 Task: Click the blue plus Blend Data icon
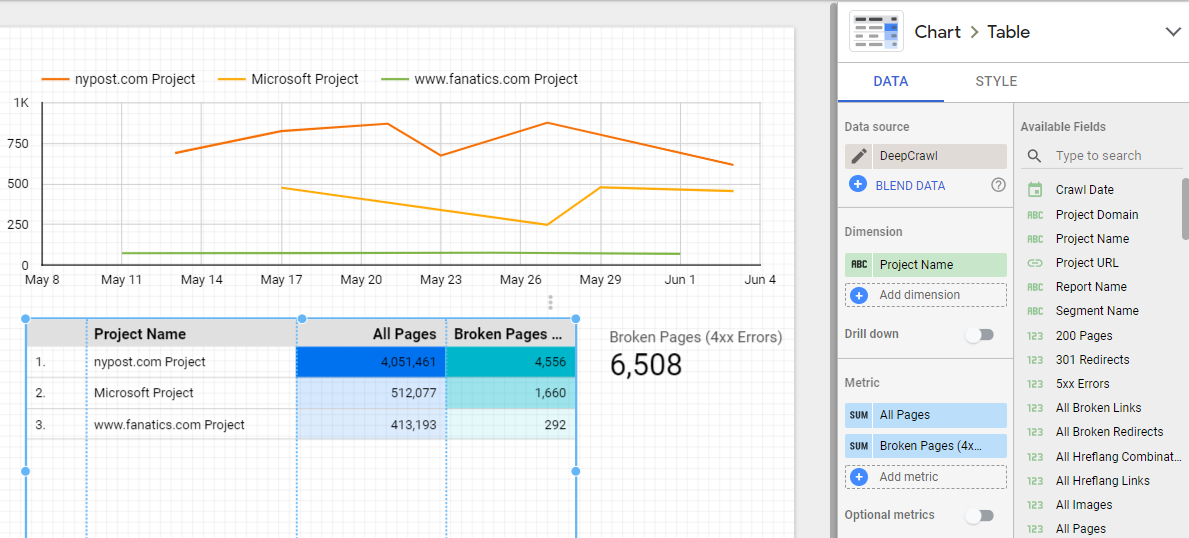tap(858, 185)
